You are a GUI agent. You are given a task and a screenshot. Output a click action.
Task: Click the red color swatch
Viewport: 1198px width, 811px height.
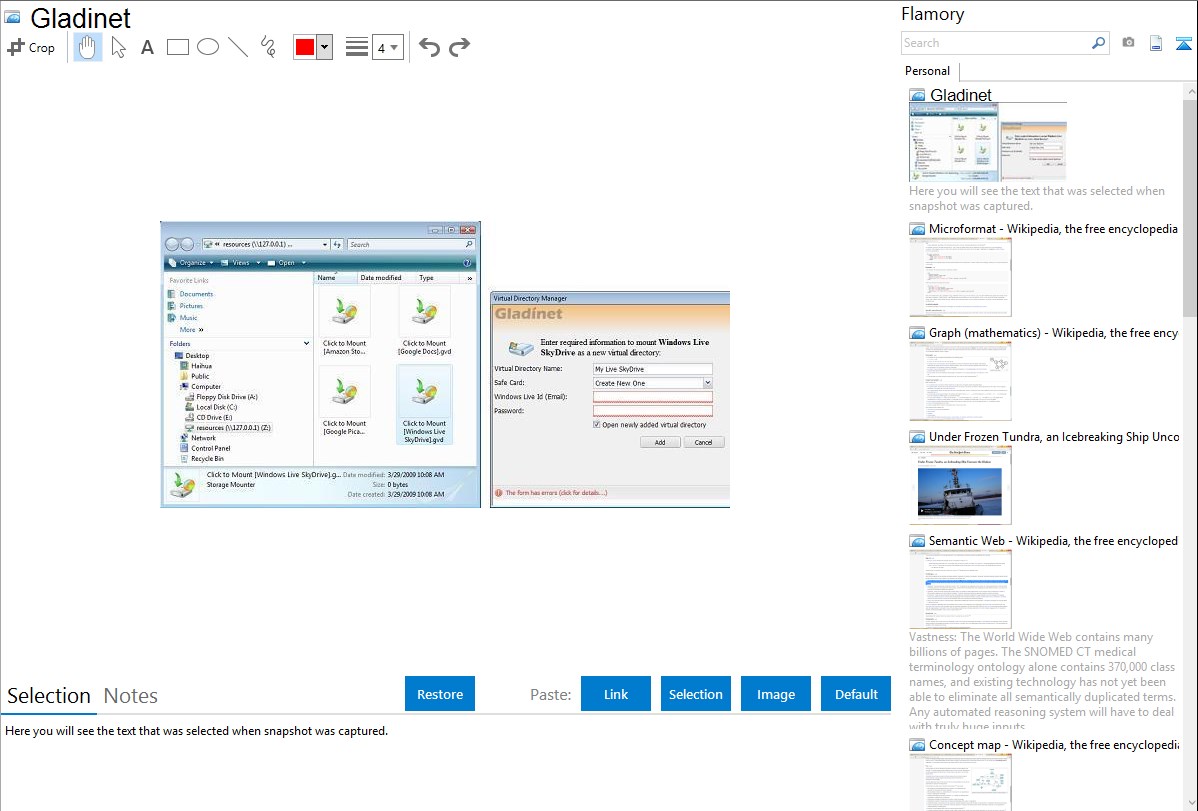[305, 47]
